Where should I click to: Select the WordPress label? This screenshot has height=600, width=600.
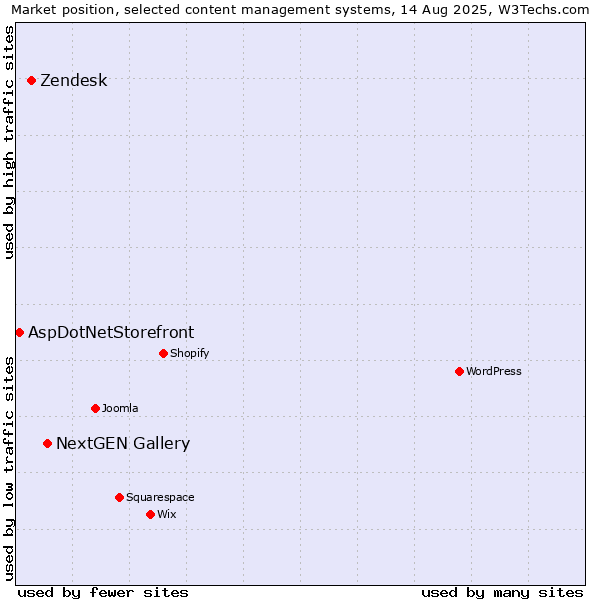[494, 371]
